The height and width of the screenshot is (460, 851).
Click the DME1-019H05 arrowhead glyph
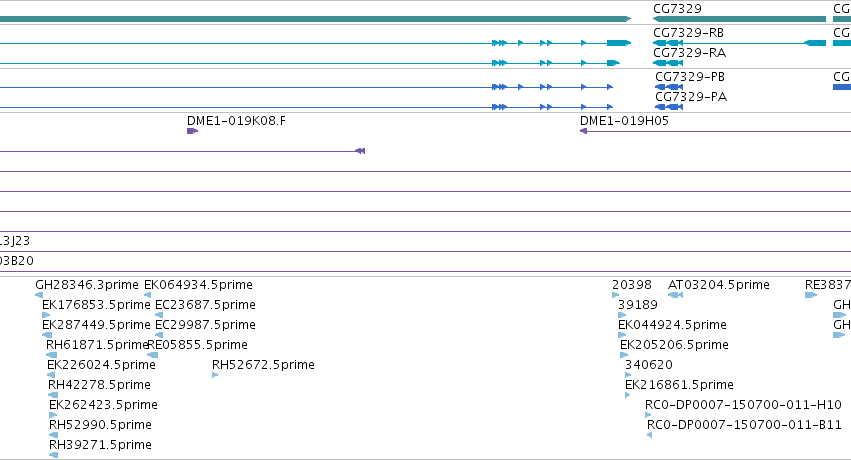[x=583, y=131]
